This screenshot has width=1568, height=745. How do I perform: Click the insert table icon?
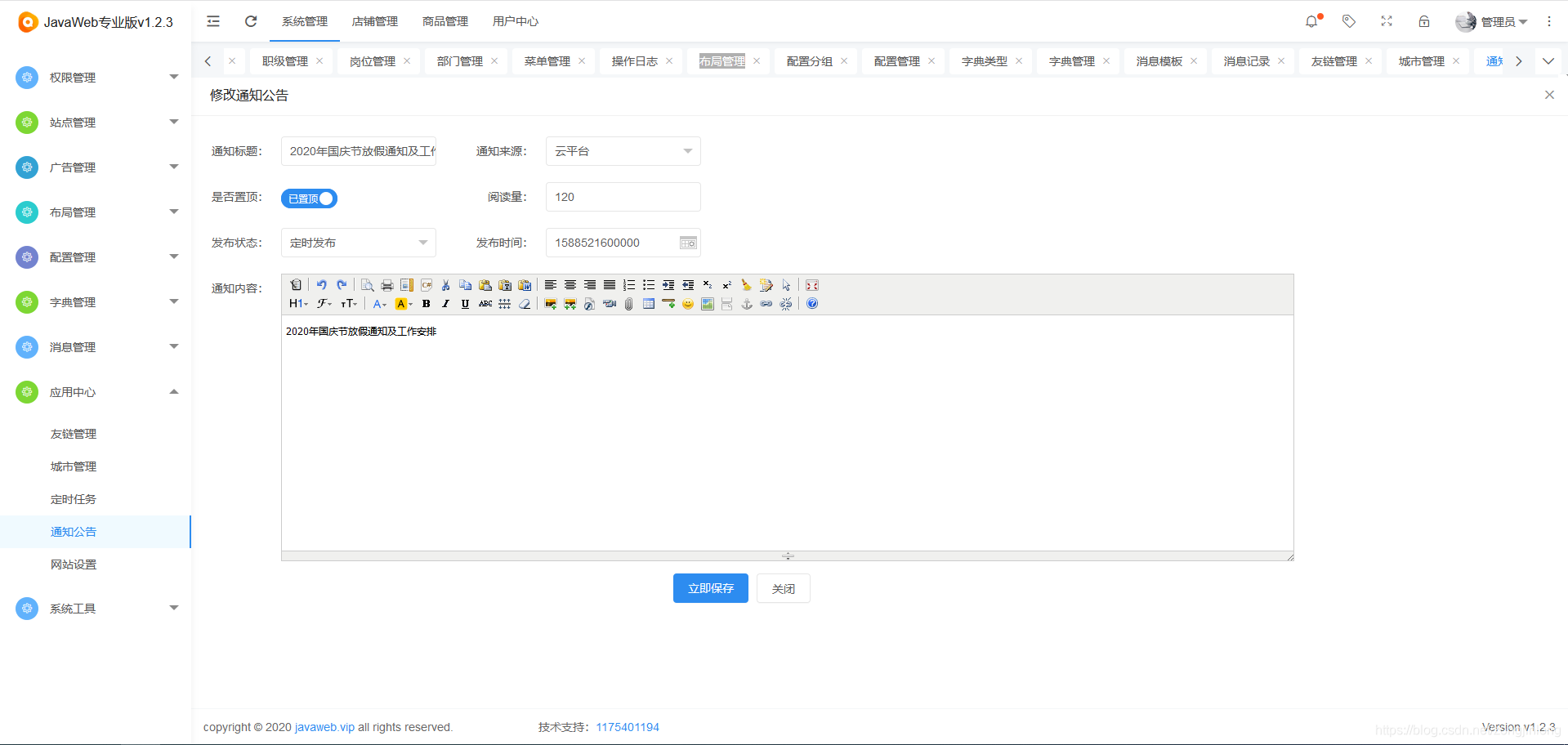click(649, 304)
